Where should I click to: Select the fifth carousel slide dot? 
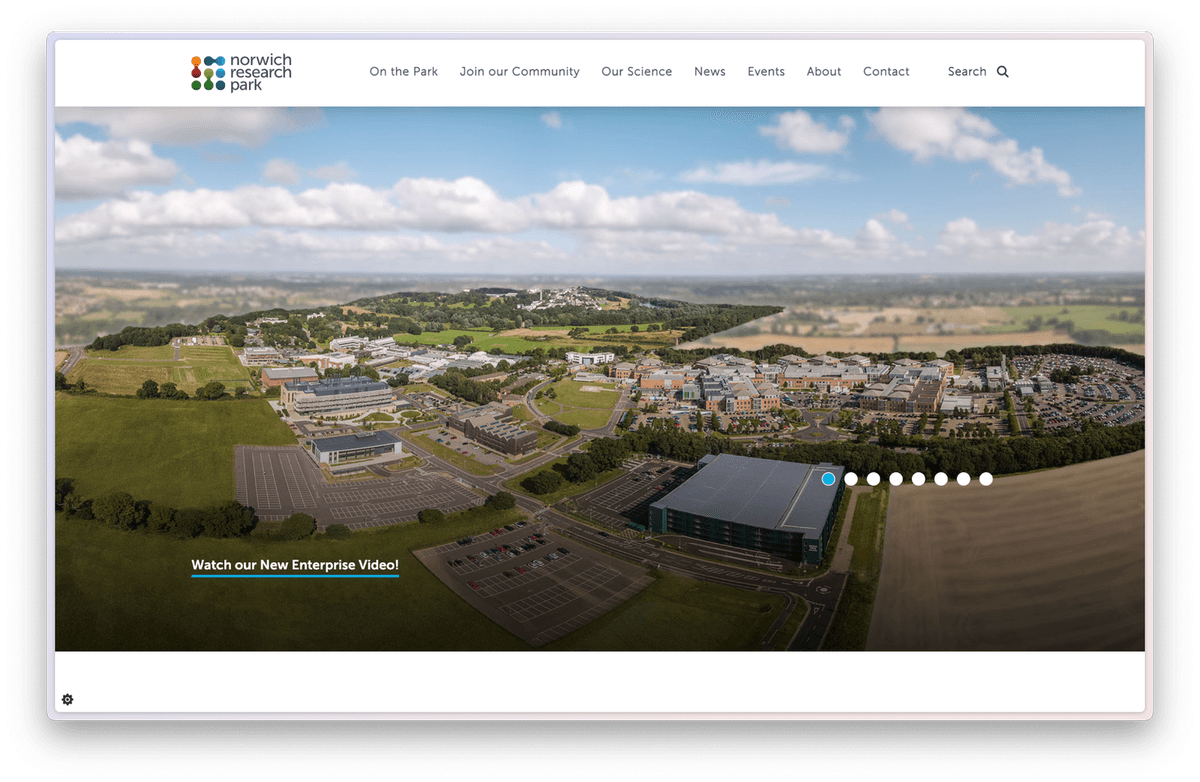(919, 479)
